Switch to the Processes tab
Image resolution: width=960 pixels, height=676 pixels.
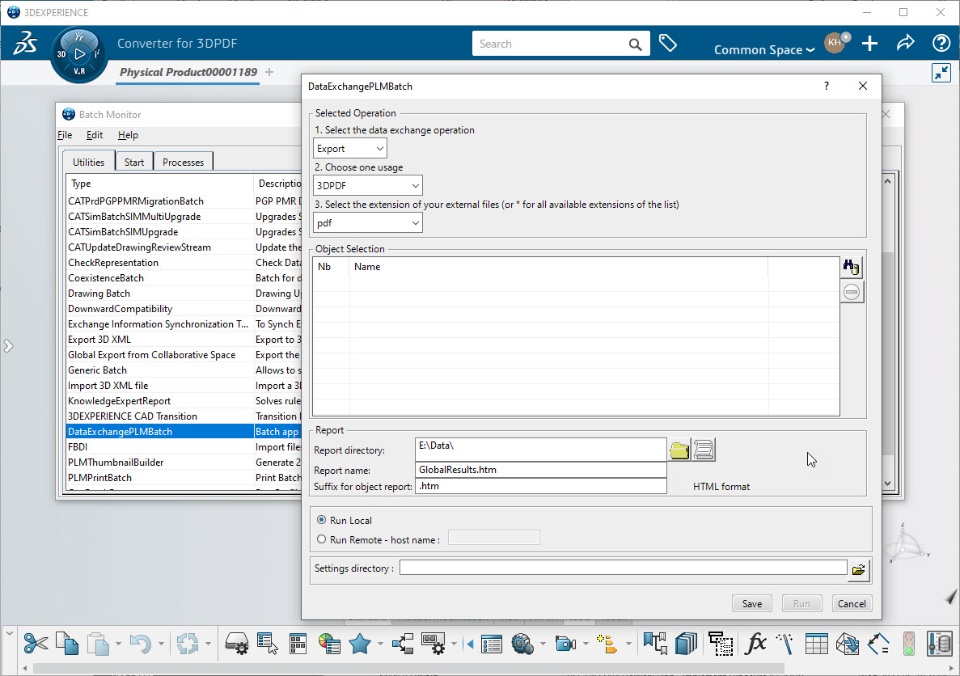tap(183, 162)
